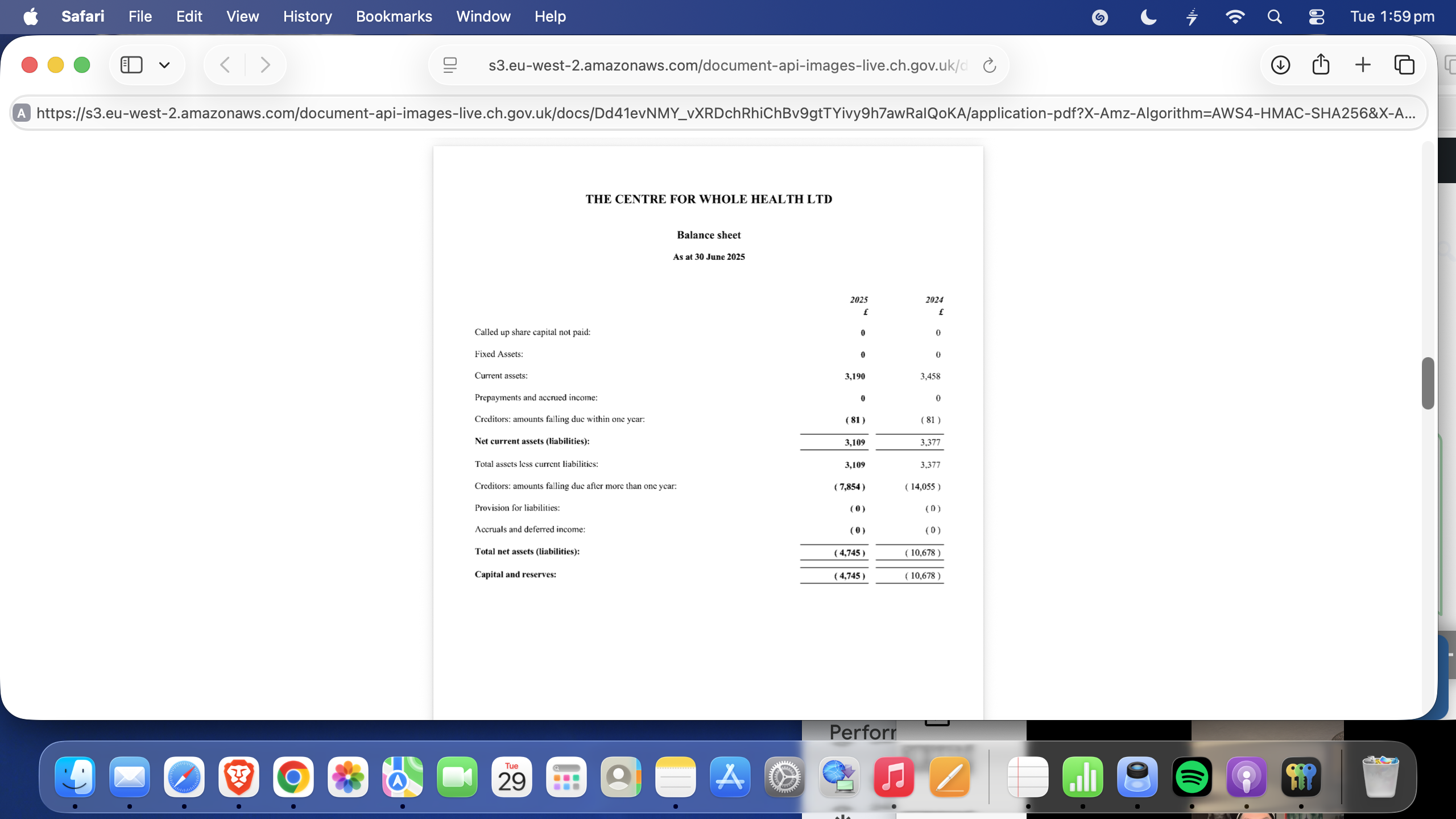Viewport: 1456px width, 819px height.
Task: Toggle Focus moon icon in menu bar
Action: pos(1148,17)
